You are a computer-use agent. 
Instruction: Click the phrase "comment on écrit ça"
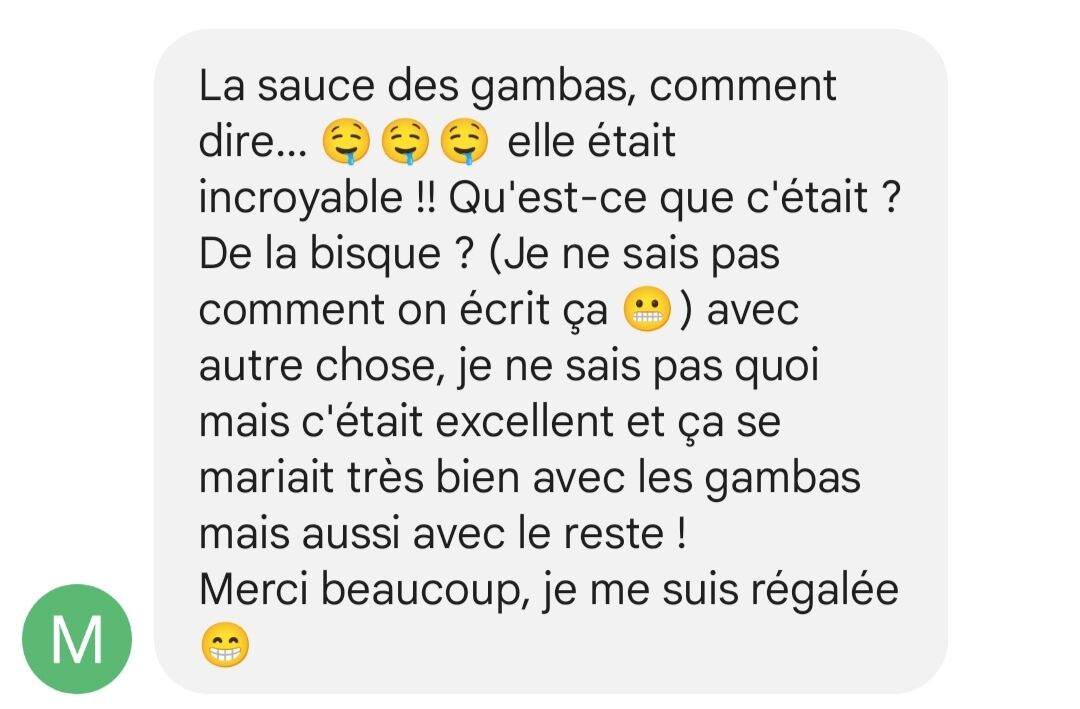[x=404, y=310]
